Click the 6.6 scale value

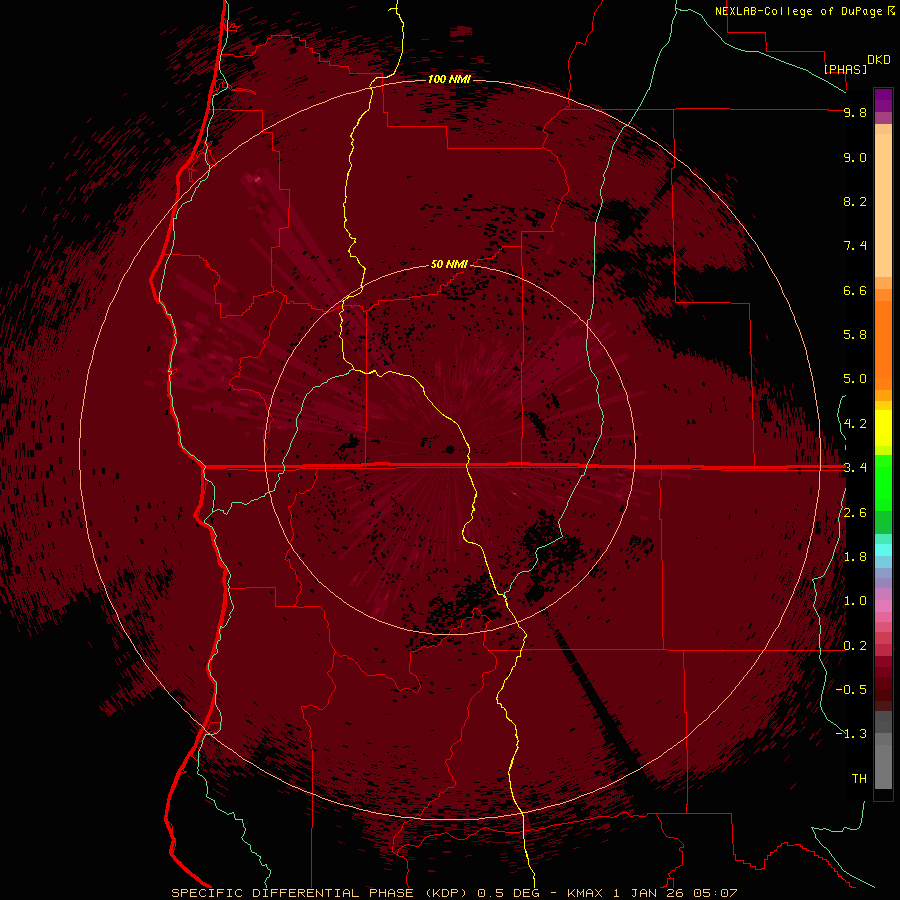[x=855, y=290]
